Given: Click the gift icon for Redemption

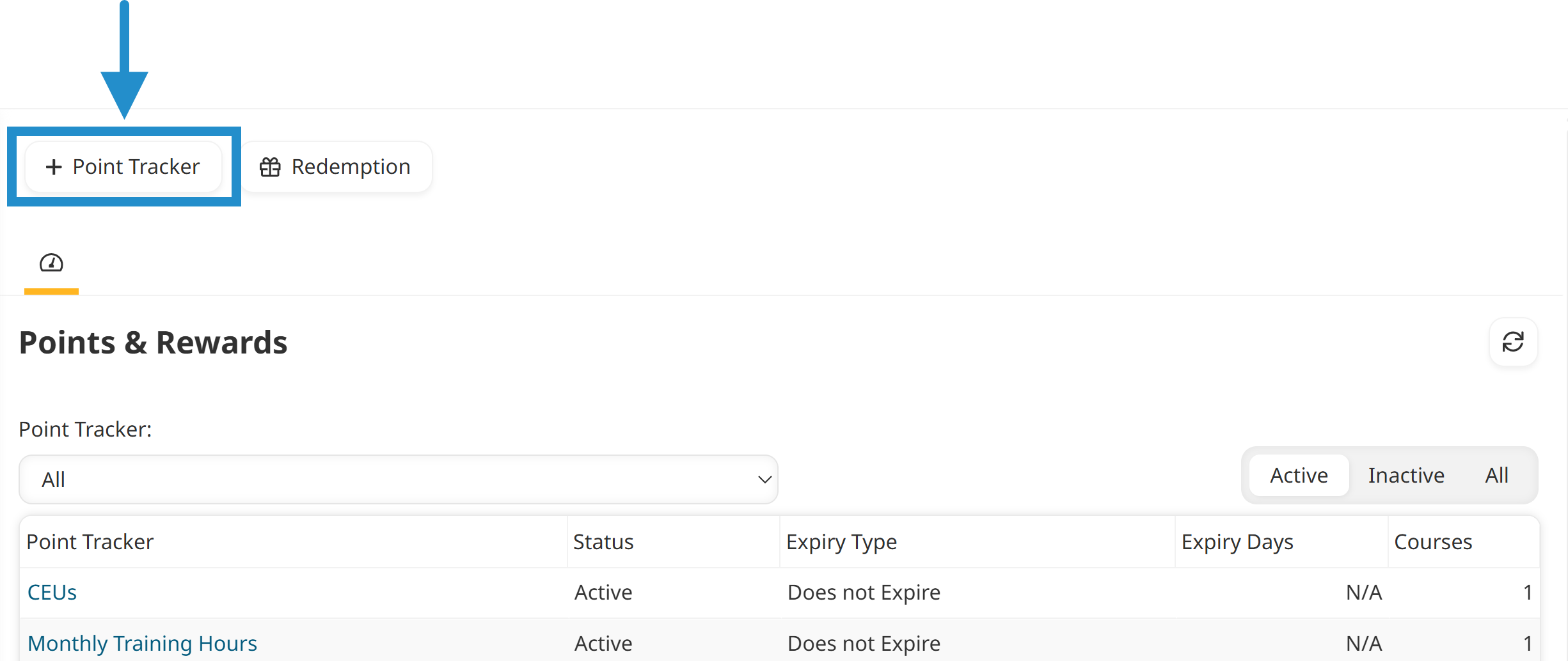Looking at the screenshot, I should click(270, 167).
